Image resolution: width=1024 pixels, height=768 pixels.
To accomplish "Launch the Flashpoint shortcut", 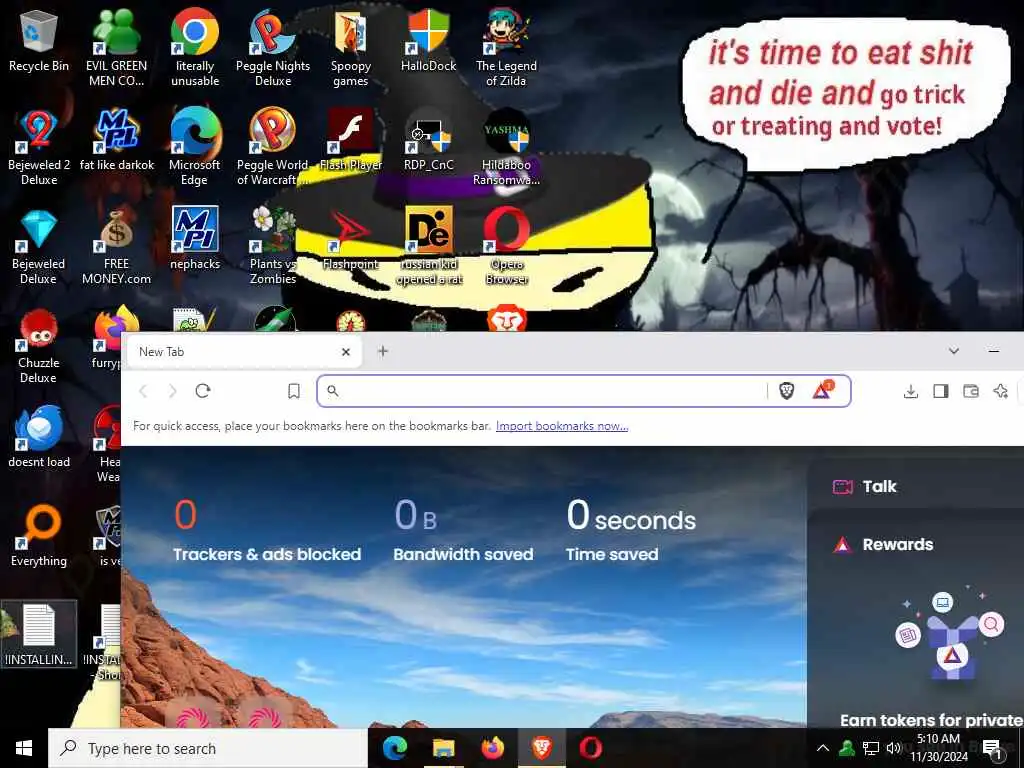I will 351,239.
